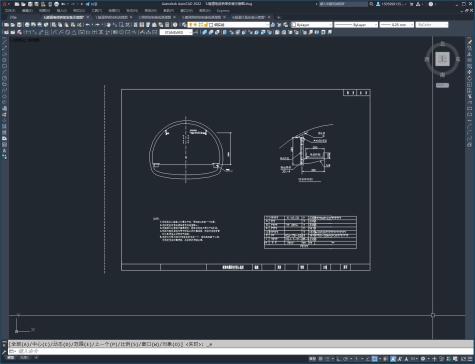475x364 pixels.
Task: Click the command line customize wrench icon
Action: (4, 351)
